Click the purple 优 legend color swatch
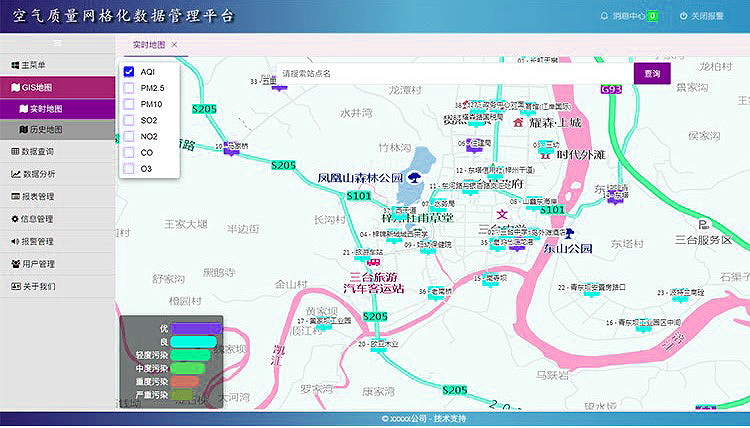Screen dimensions: 750x428 [x=194, y=328]
